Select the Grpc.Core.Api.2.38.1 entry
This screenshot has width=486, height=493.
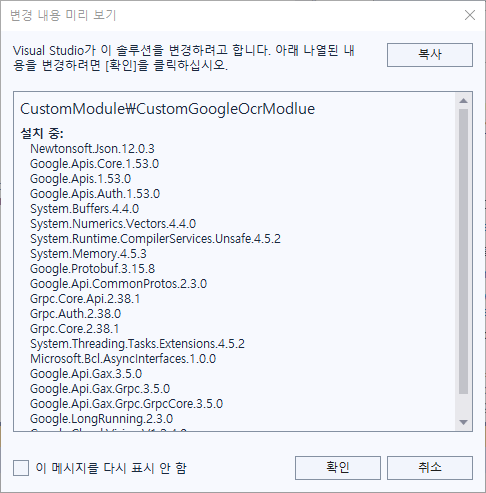85,299
